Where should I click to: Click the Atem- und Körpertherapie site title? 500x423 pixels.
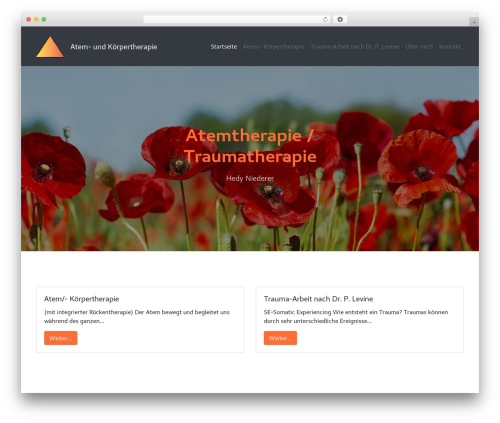click(x=114, y=47)
